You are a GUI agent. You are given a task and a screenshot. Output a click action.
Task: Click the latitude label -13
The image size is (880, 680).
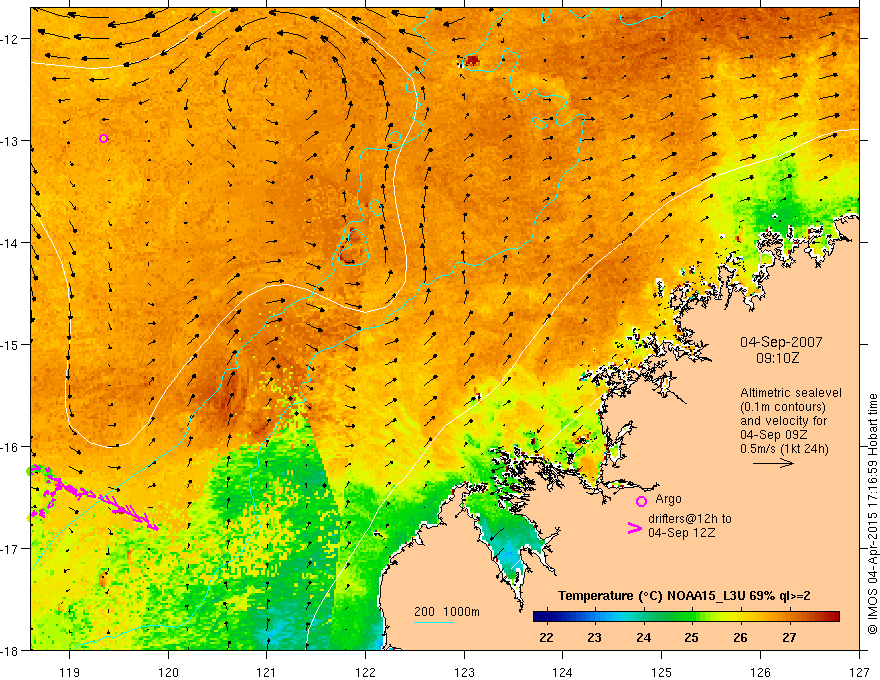pyautogui.click(x=9, y=141)
